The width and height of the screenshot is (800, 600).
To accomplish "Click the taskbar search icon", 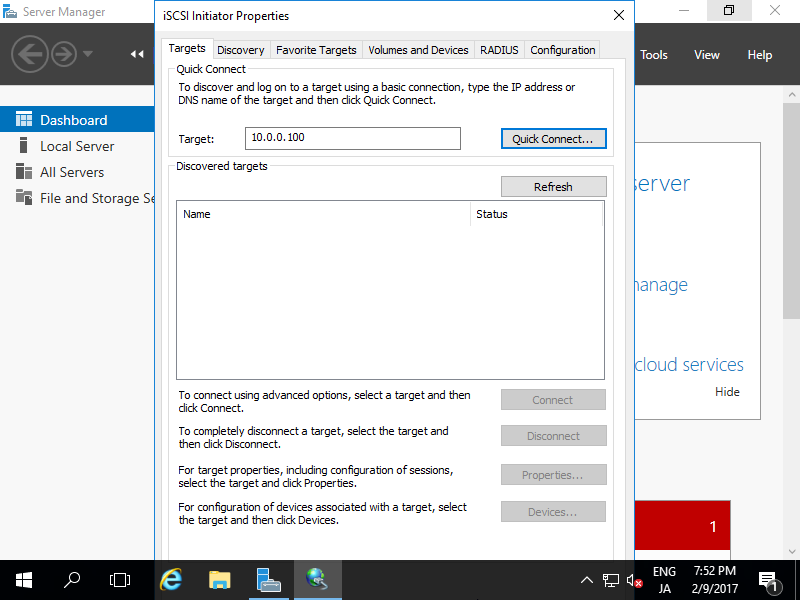I will coord(71,580).
